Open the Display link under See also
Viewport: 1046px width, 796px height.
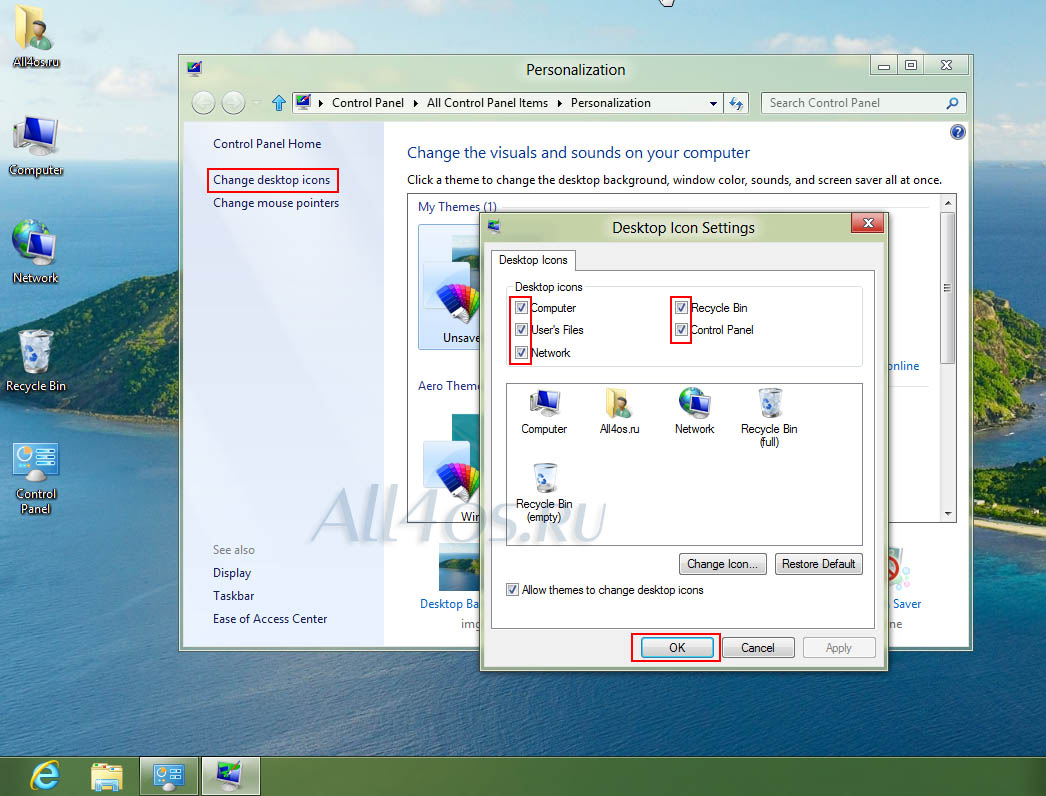(231, 573)
